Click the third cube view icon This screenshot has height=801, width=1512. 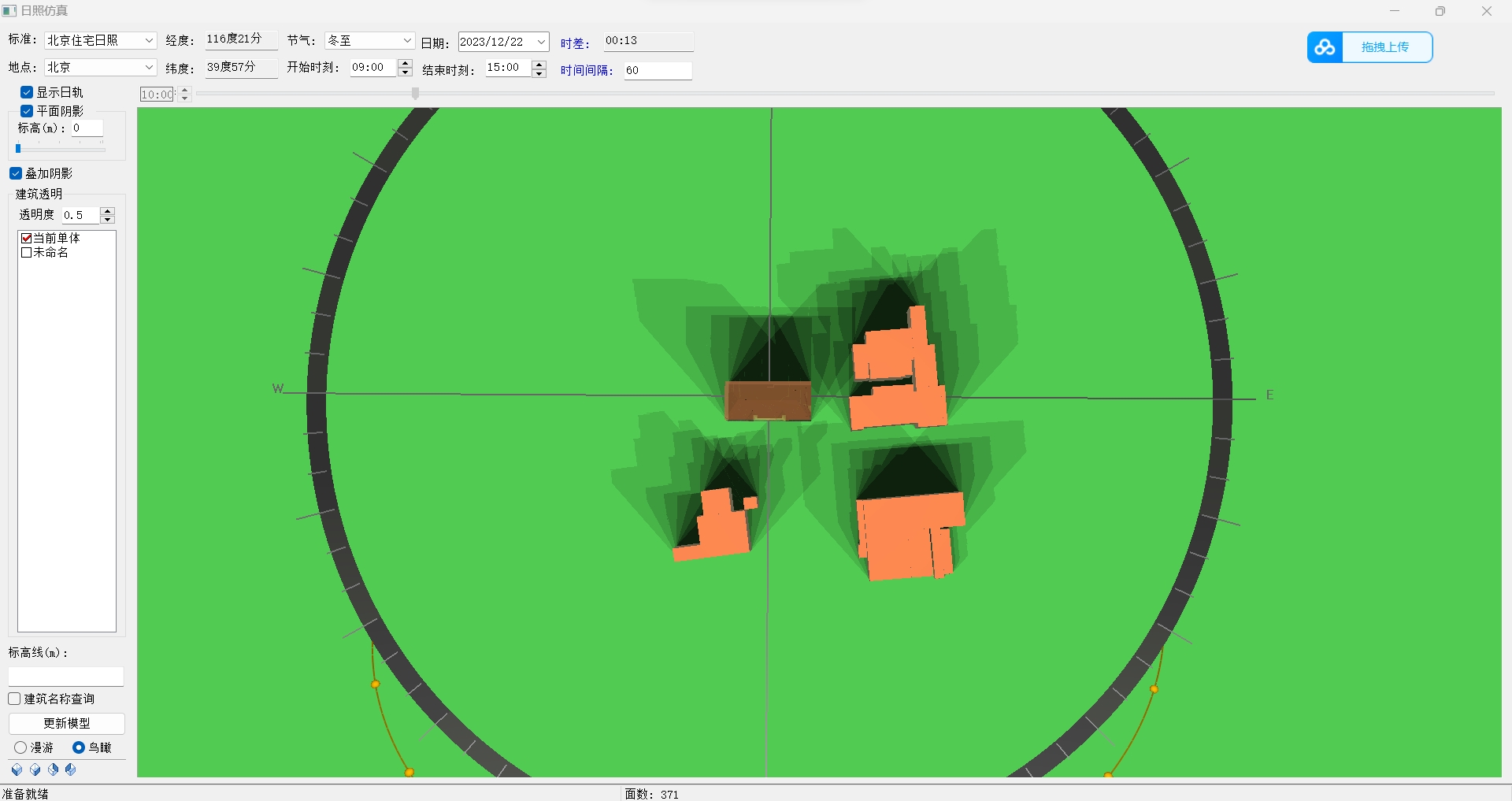coord(53,769)
